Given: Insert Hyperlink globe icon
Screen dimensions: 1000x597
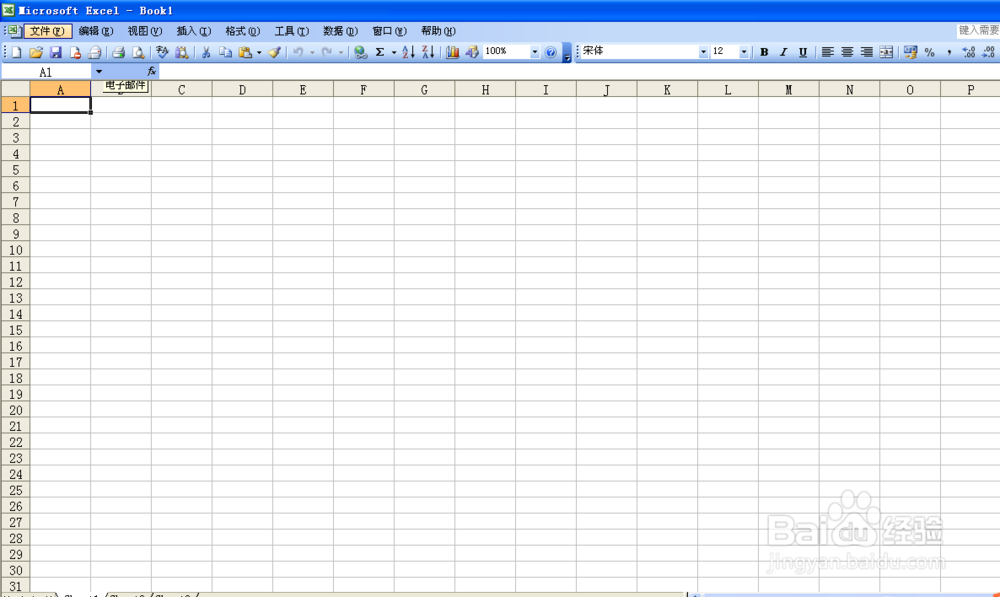Looking at the screenshot, I should 360,52.
